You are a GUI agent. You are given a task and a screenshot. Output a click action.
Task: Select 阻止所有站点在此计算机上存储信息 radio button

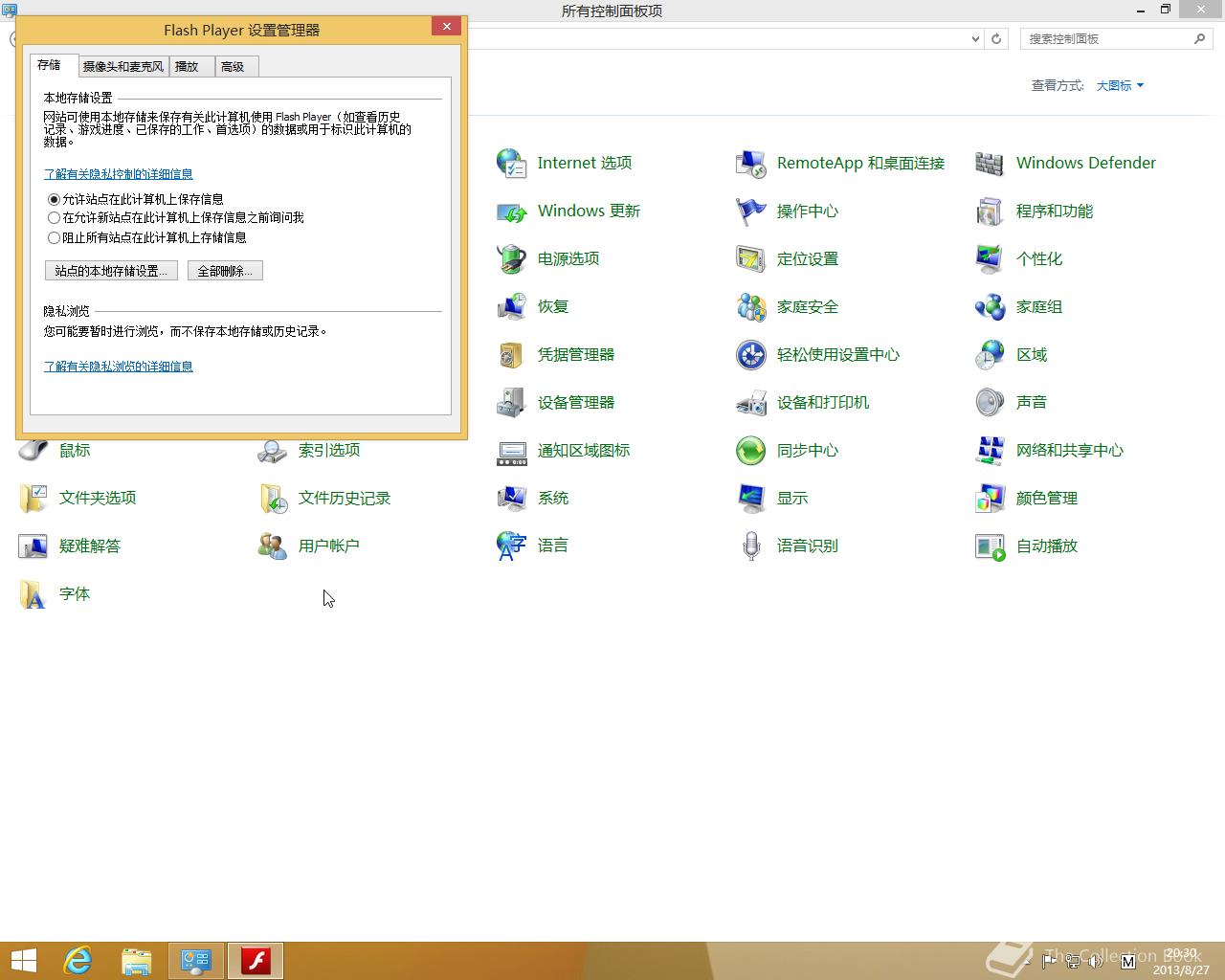(54, 237)
